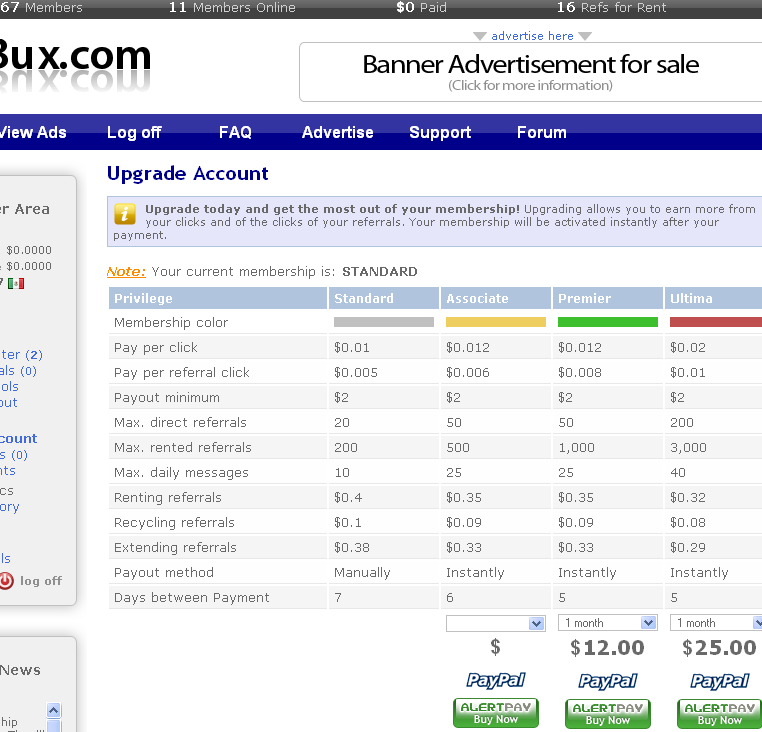
Task: Pay with PayPal for Premier plan
Action: pyautogui.click(x=607, y=681)
